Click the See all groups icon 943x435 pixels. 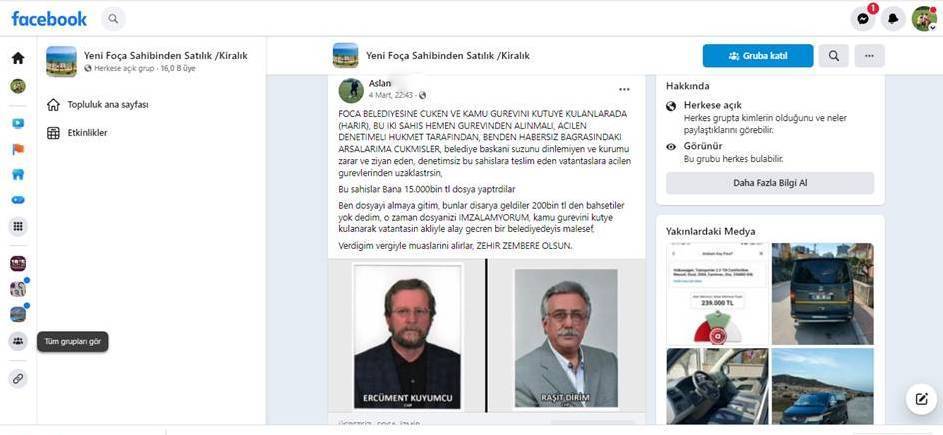(x=18, y=342)
